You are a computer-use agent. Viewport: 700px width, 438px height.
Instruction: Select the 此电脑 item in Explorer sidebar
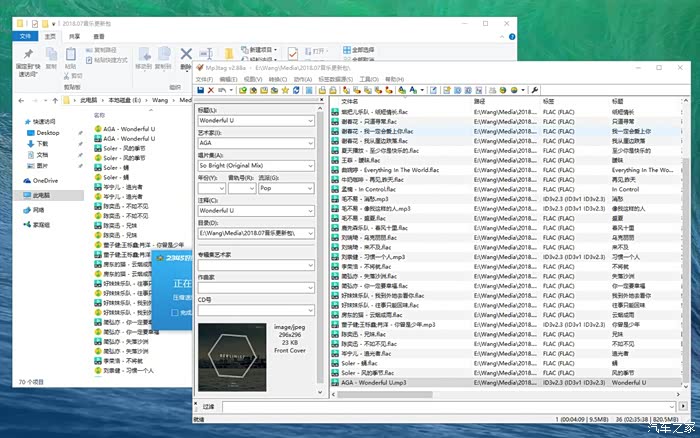pos(40,195)
